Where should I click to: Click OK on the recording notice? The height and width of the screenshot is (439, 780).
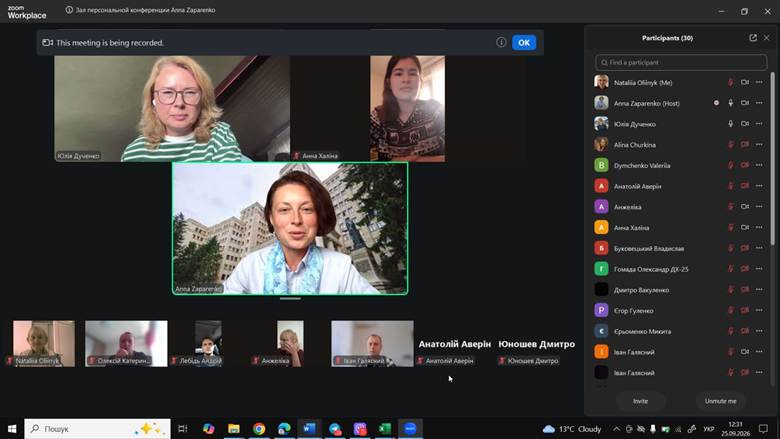tap(524, 42)
